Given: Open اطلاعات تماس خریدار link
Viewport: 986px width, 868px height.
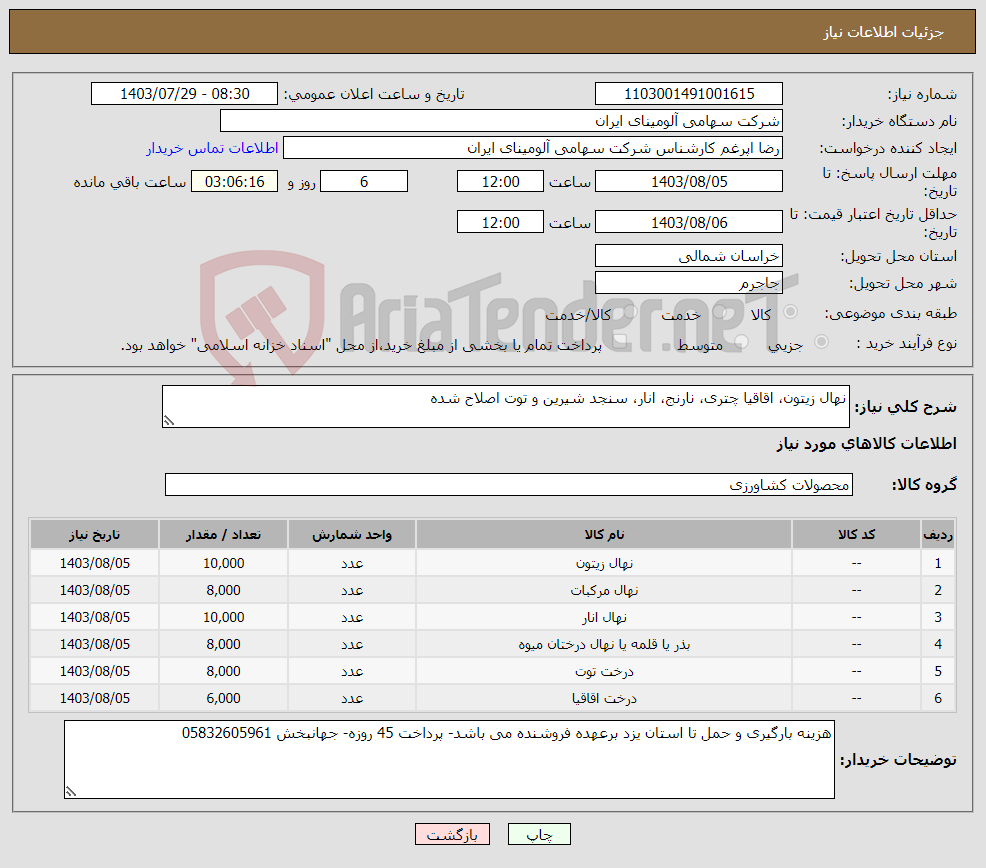Looking at the screenshot, I should 213,148.
